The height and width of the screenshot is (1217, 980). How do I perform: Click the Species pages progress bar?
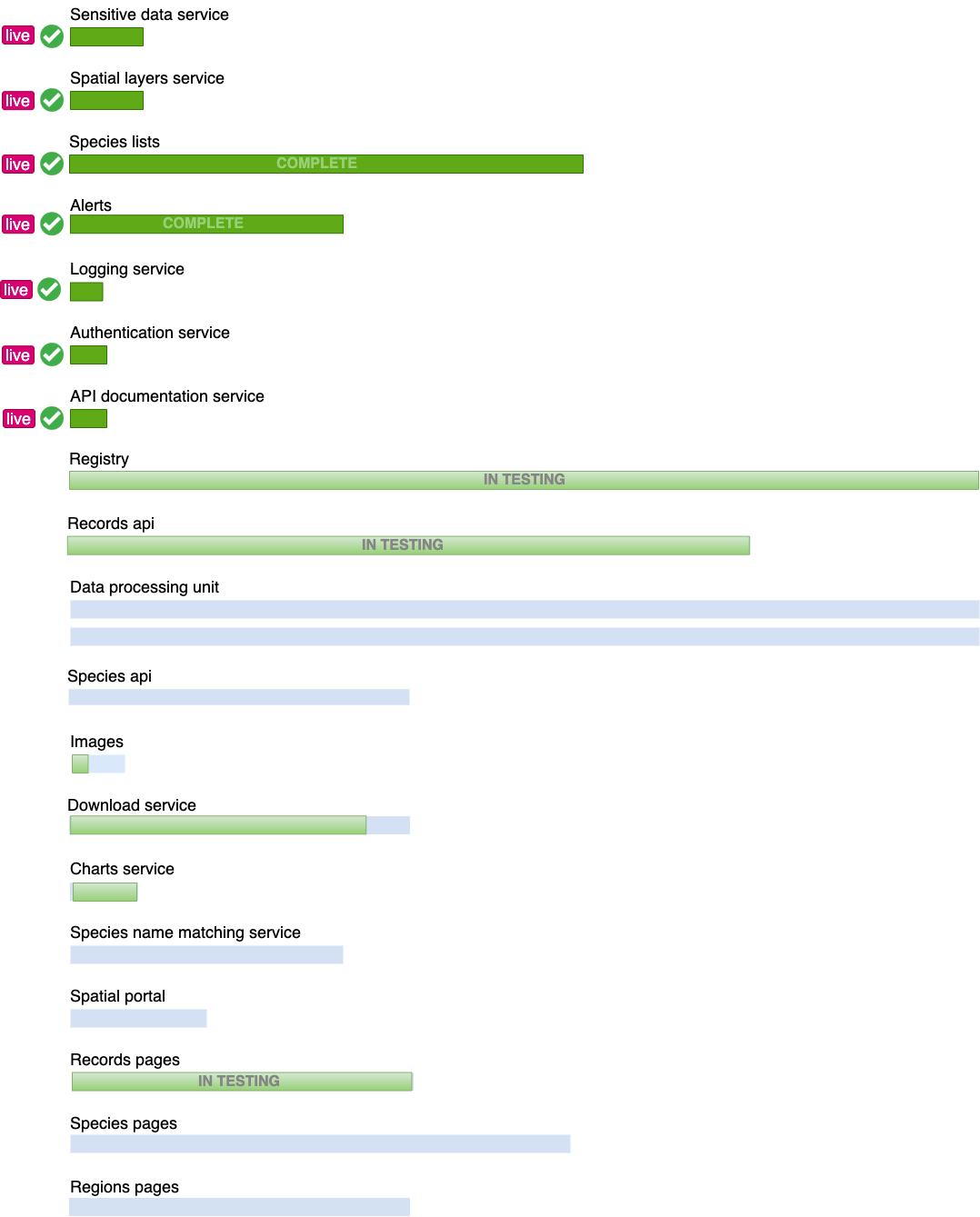(320, 1144)
